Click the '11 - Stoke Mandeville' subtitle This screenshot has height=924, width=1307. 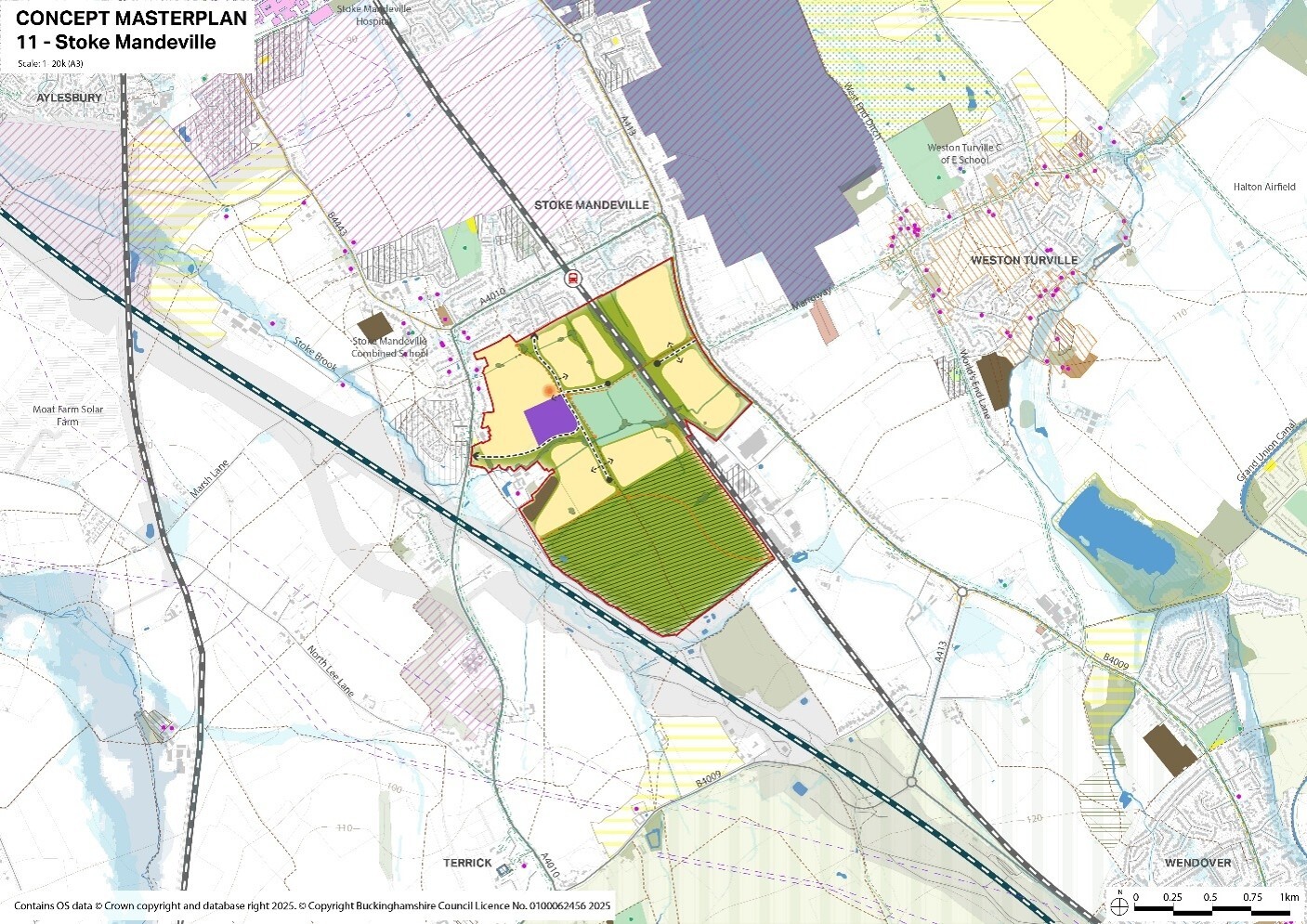[x=116, y=43]
